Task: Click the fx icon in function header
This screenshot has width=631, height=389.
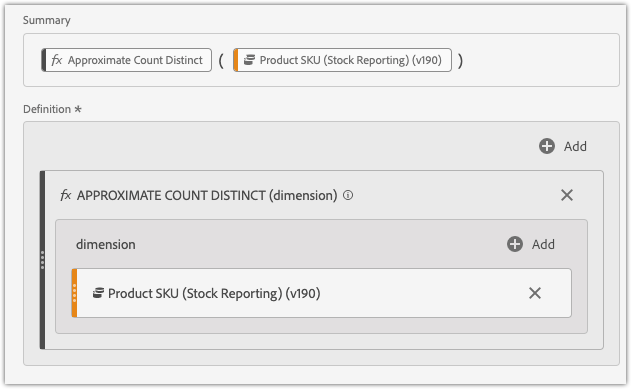Action: (66, 195)
